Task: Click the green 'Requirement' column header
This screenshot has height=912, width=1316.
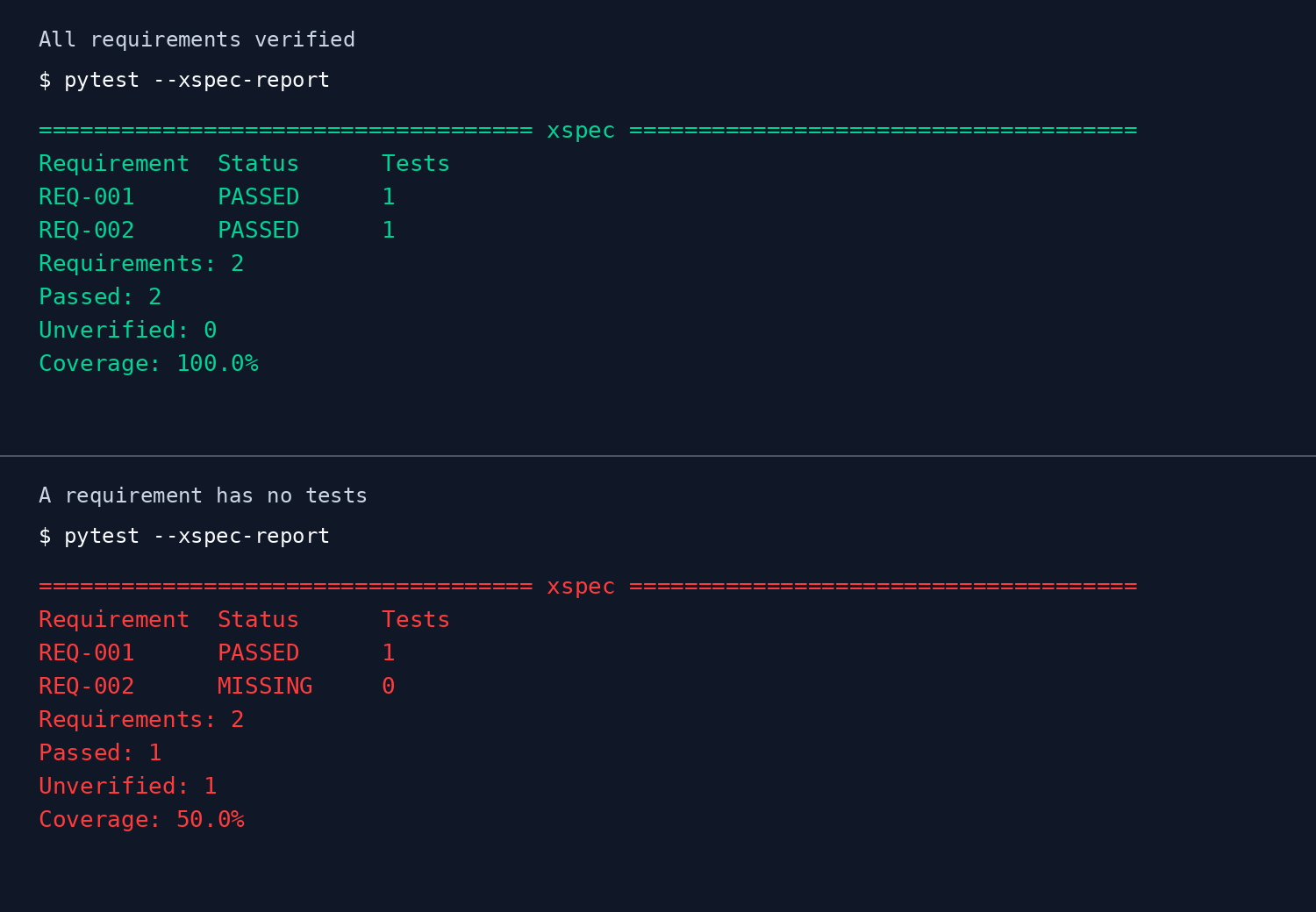Action: pos(114,164)
